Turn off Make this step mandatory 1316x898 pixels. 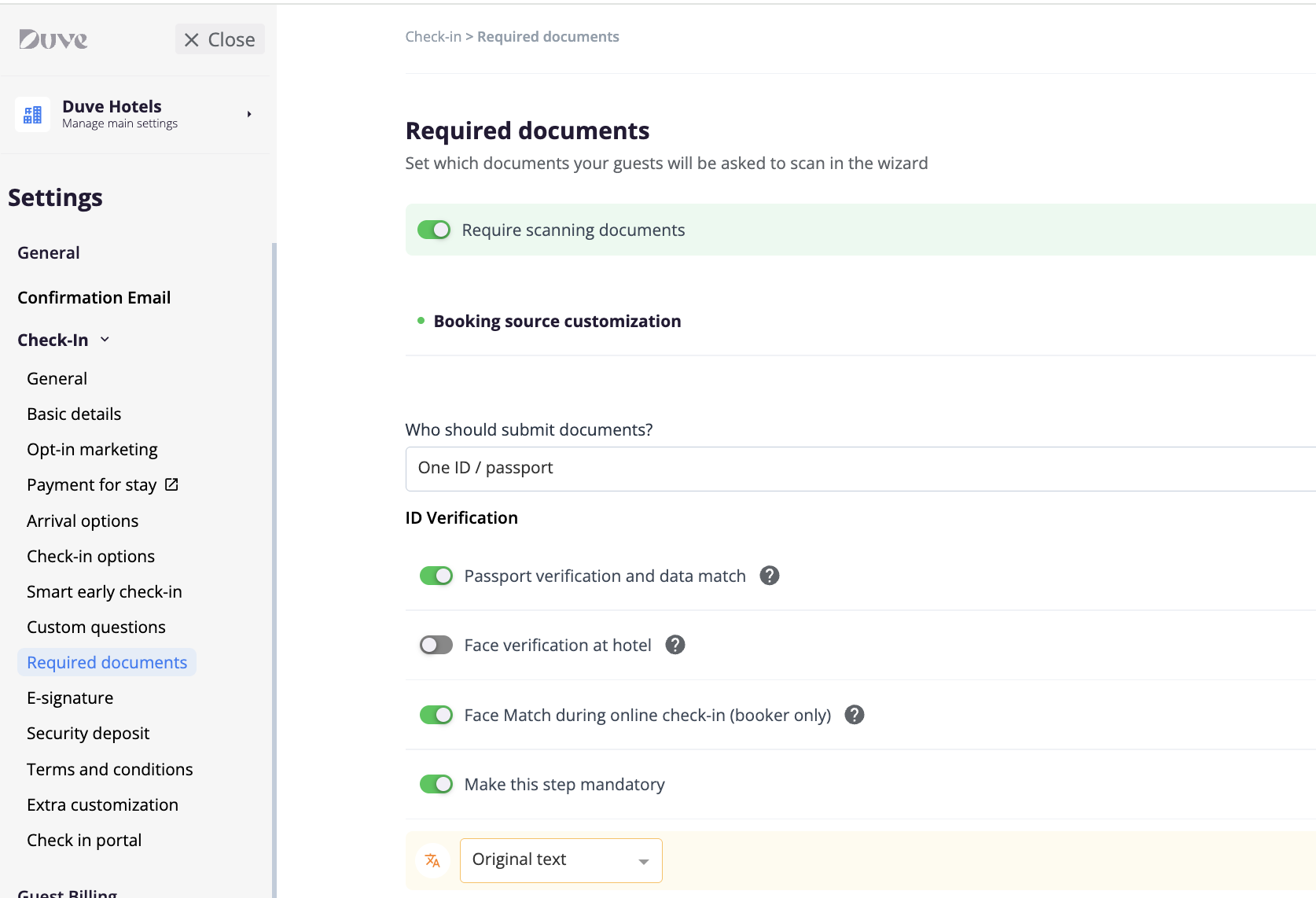pos(436,784)
